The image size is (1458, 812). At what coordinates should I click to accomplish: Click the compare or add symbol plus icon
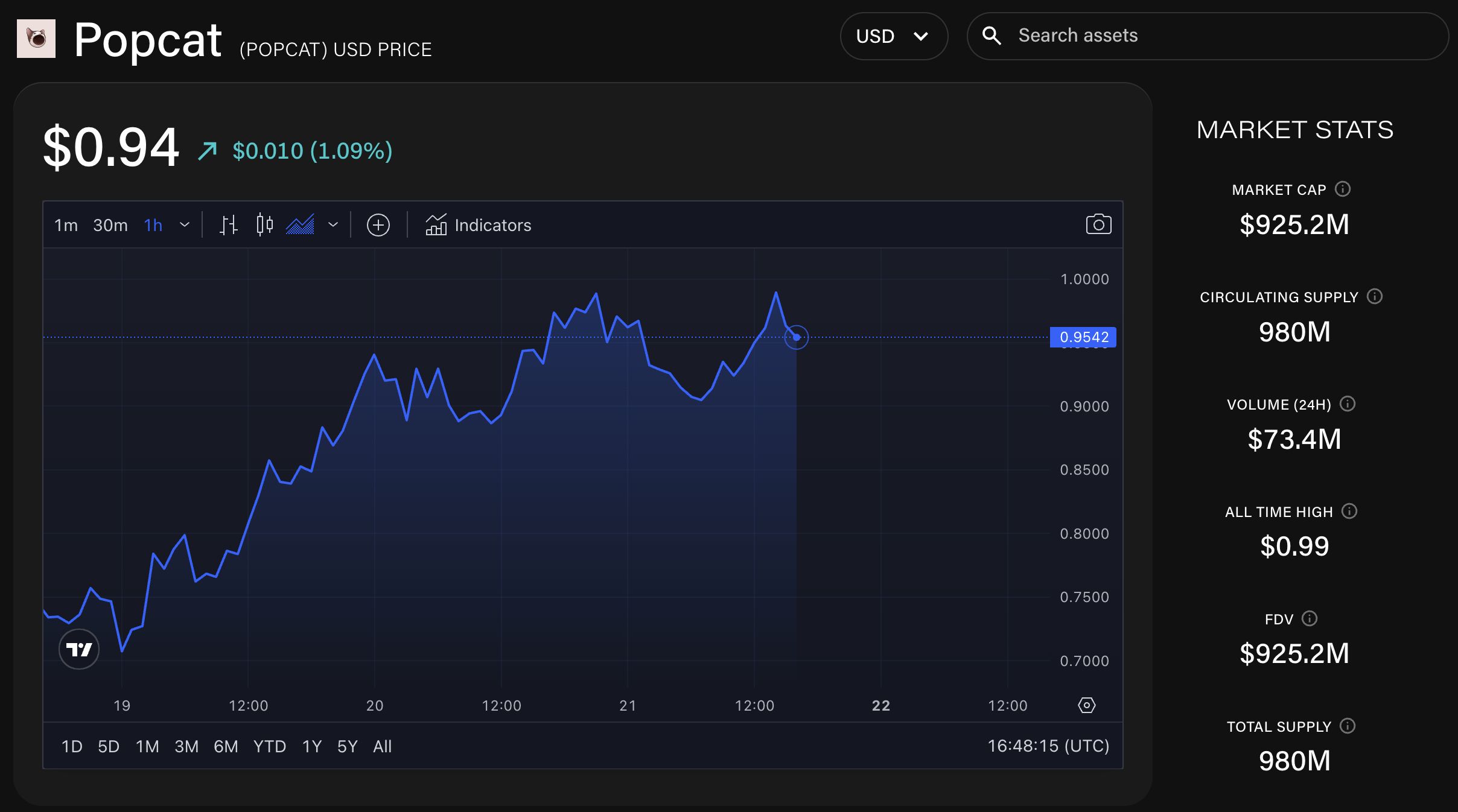click(x=378, y=225)
